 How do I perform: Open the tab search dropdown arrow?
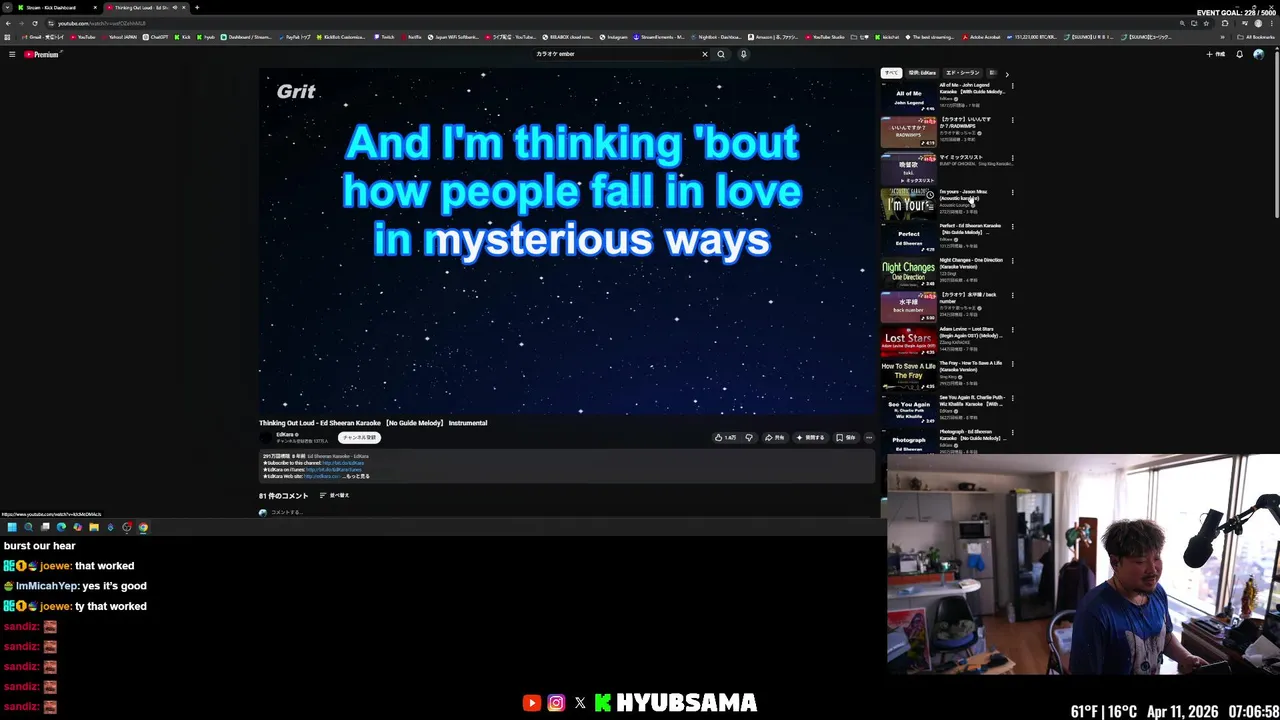pos(7,7)
